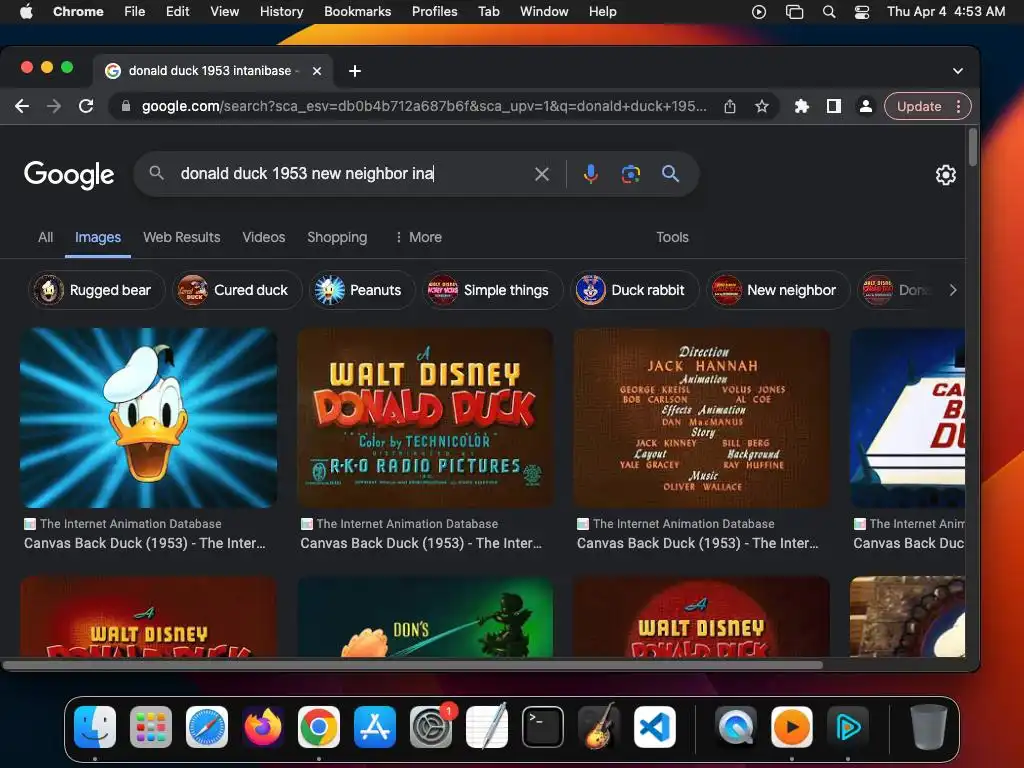Toggle the Chrome side panel icon
The height and width of the screenshot is (768, 1024).
pos(833,106)
